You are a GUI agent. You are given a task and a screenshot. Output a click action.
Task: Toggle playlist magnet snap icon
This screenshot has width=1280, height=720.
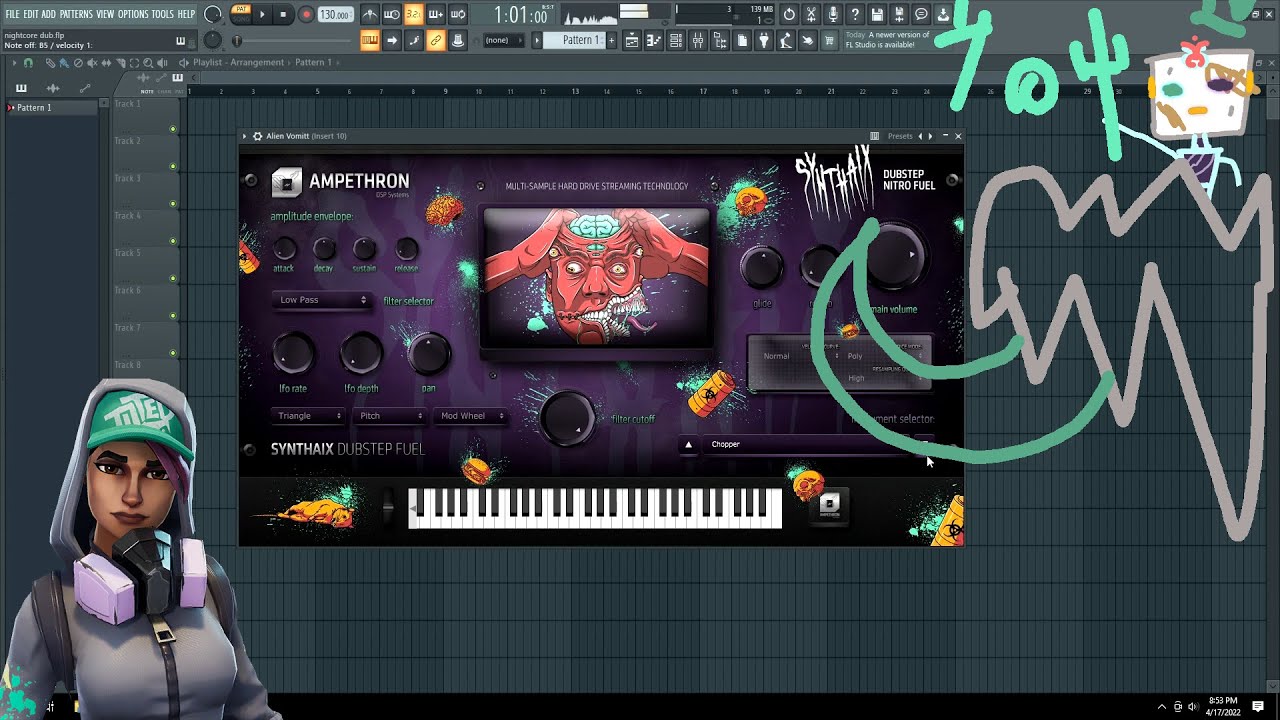tap(28, 62)
